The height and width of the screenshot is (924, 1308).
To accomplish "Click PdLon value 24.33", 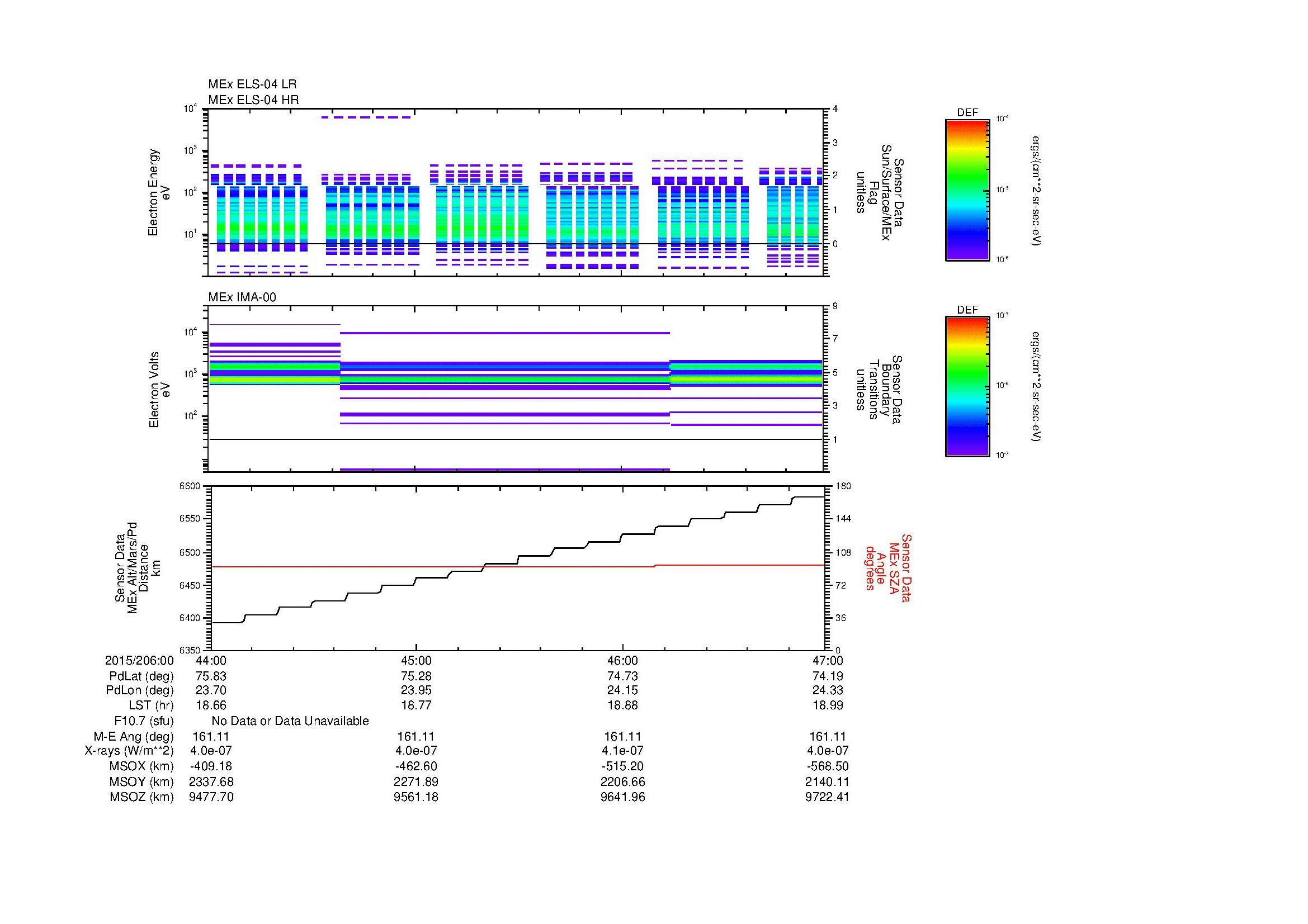I will pyautogui.click(x=828, y=690).
